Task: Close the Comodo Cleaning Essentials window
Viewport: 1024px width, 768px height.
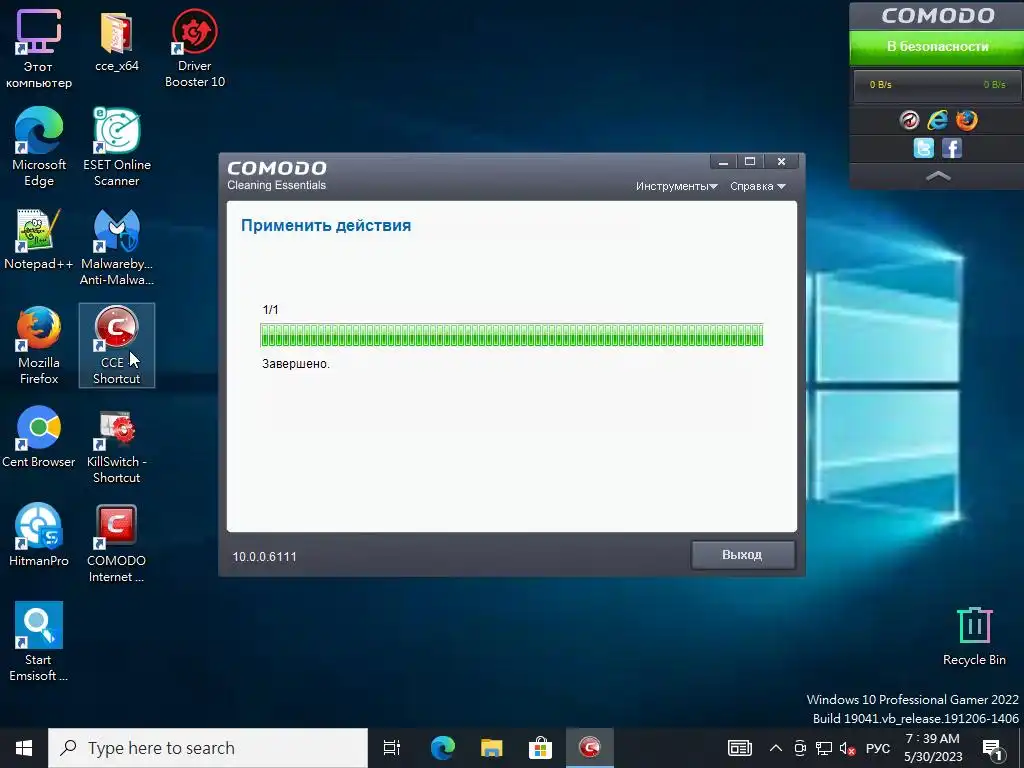Action: (781, 162)
